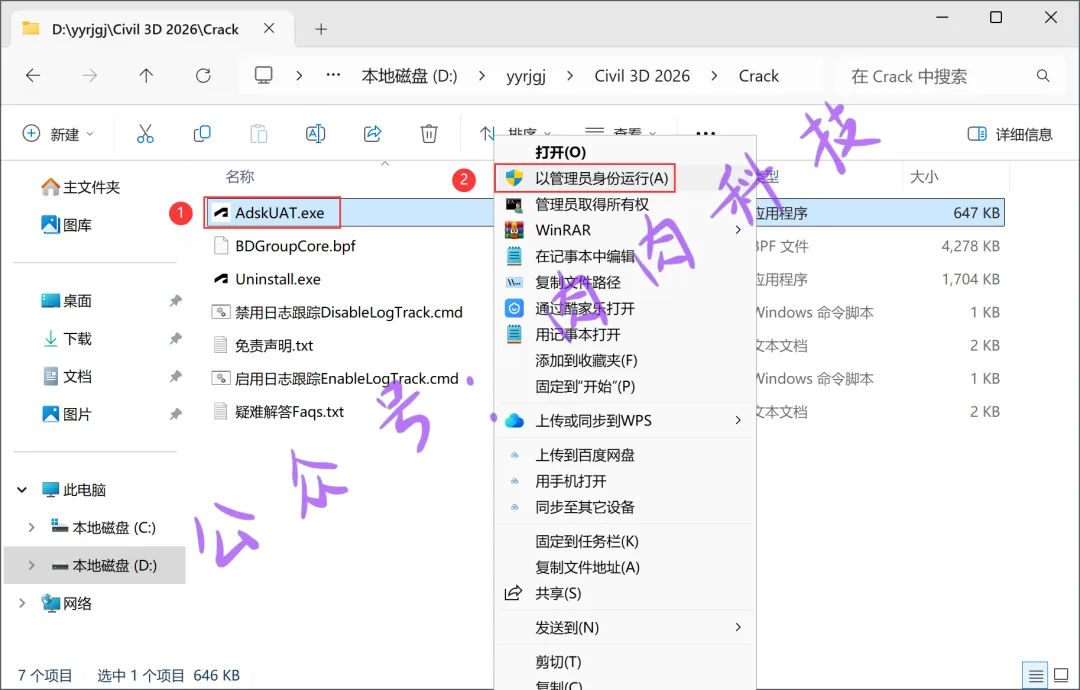Switch to details list view icon
Screen dimensions: 1080x690
pyautogui.click(x=1036, y=676)
